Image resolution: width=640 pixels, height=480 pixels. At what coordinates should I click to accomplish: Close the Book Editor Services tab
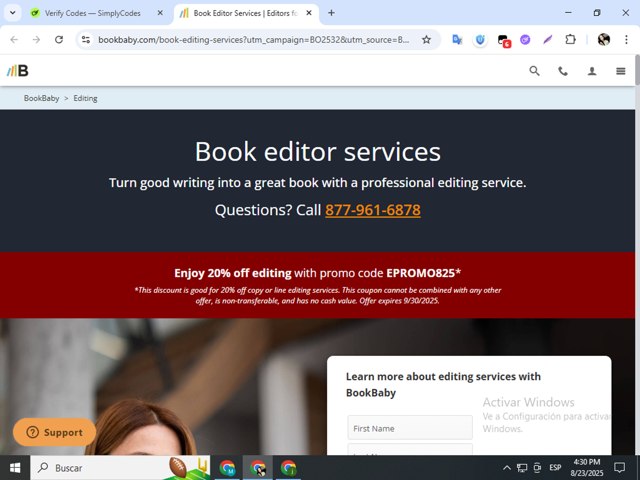point(309,13)
